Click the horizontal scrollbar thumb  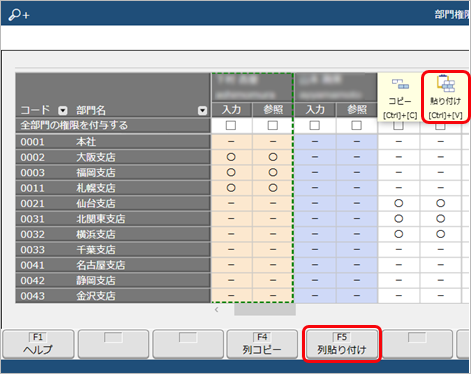point(265,310)
